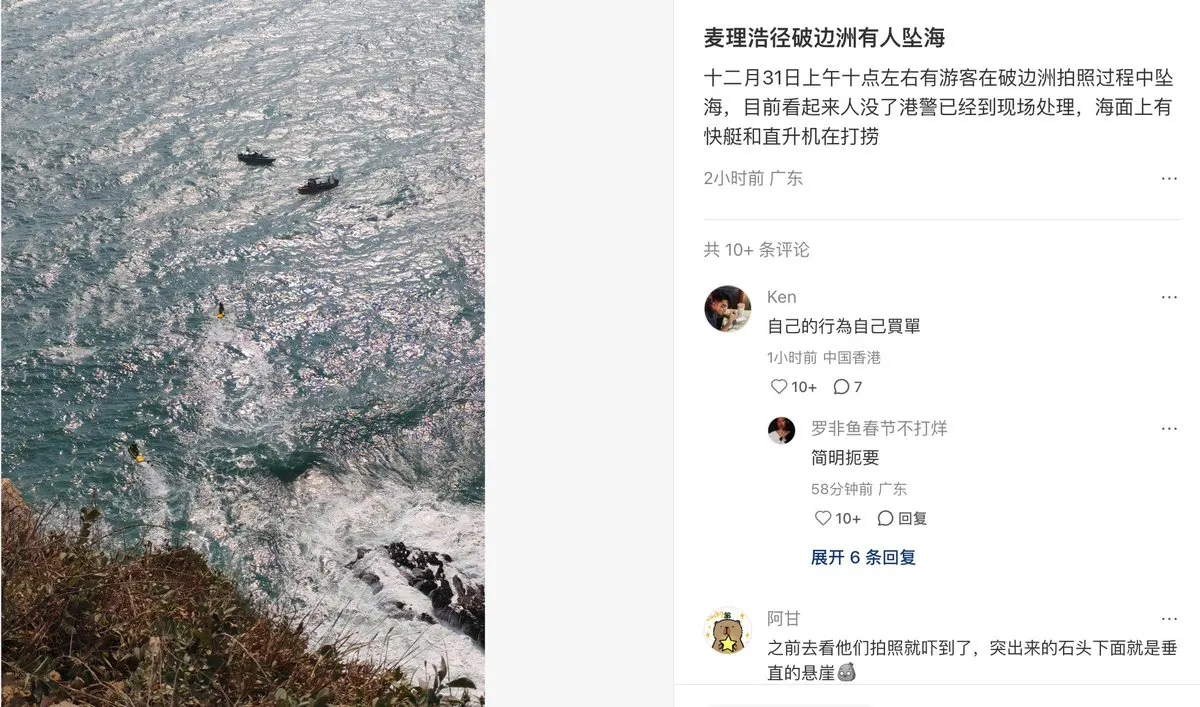Viewport: 1200px width, 707px height.
Task: Click the 共 10+ 条评论 comments header
Action: (x=756, y=250)
